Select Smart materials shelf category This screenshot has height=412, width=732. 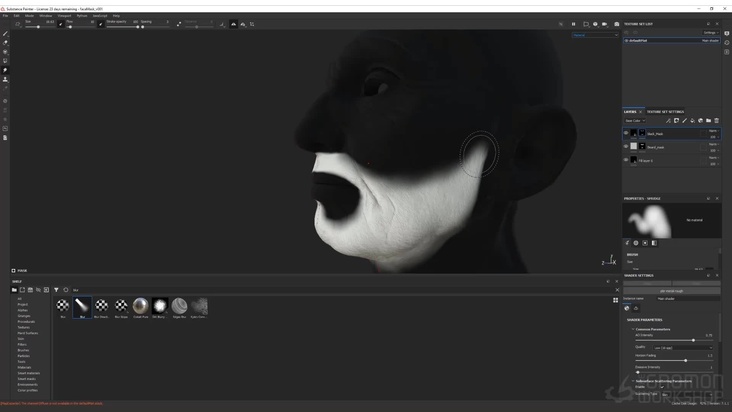click(x=26, y=373)
